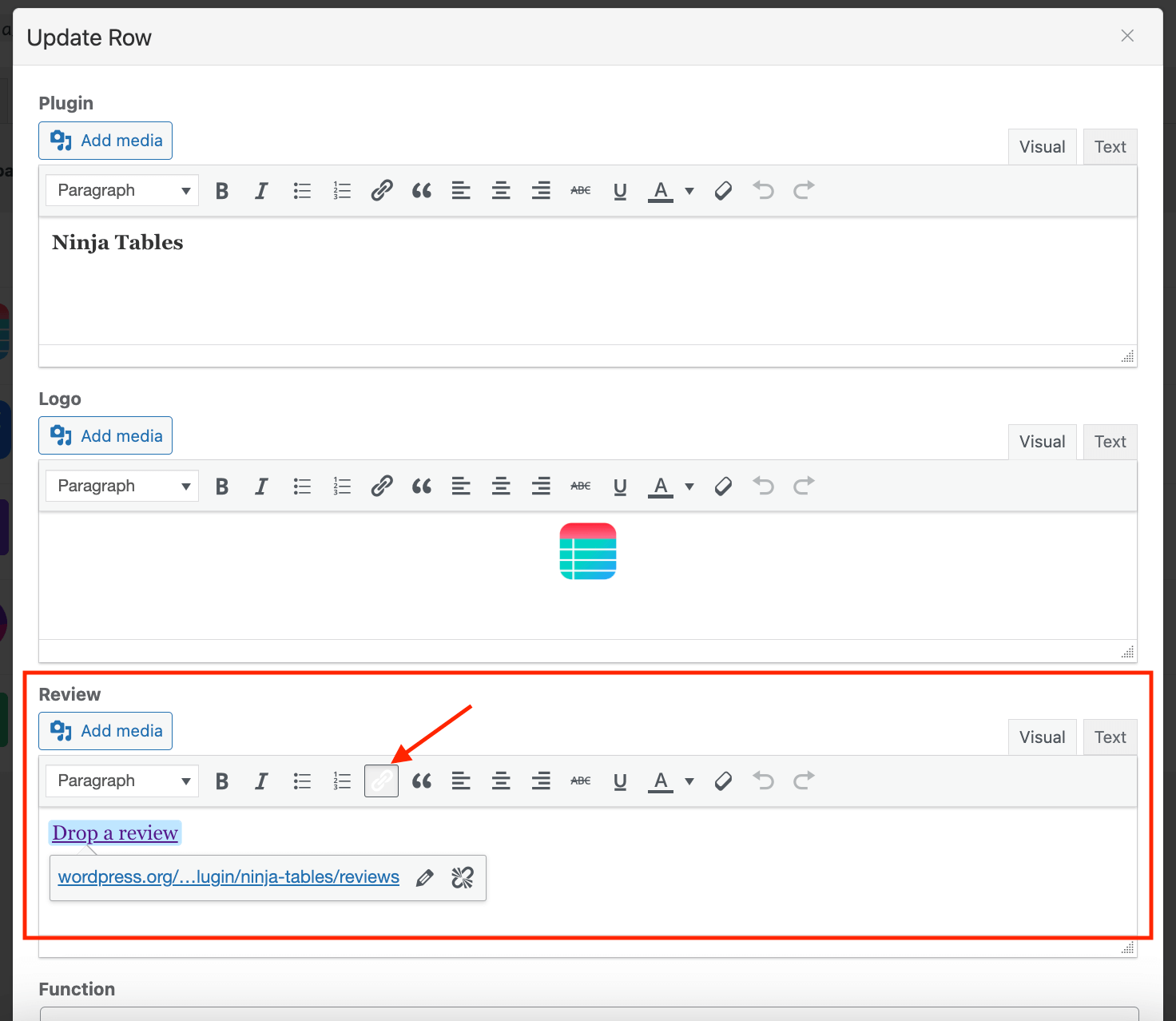Click Add media button under Logo
The width and height of the screenshot is (1176, 1021).
(105, 436)
